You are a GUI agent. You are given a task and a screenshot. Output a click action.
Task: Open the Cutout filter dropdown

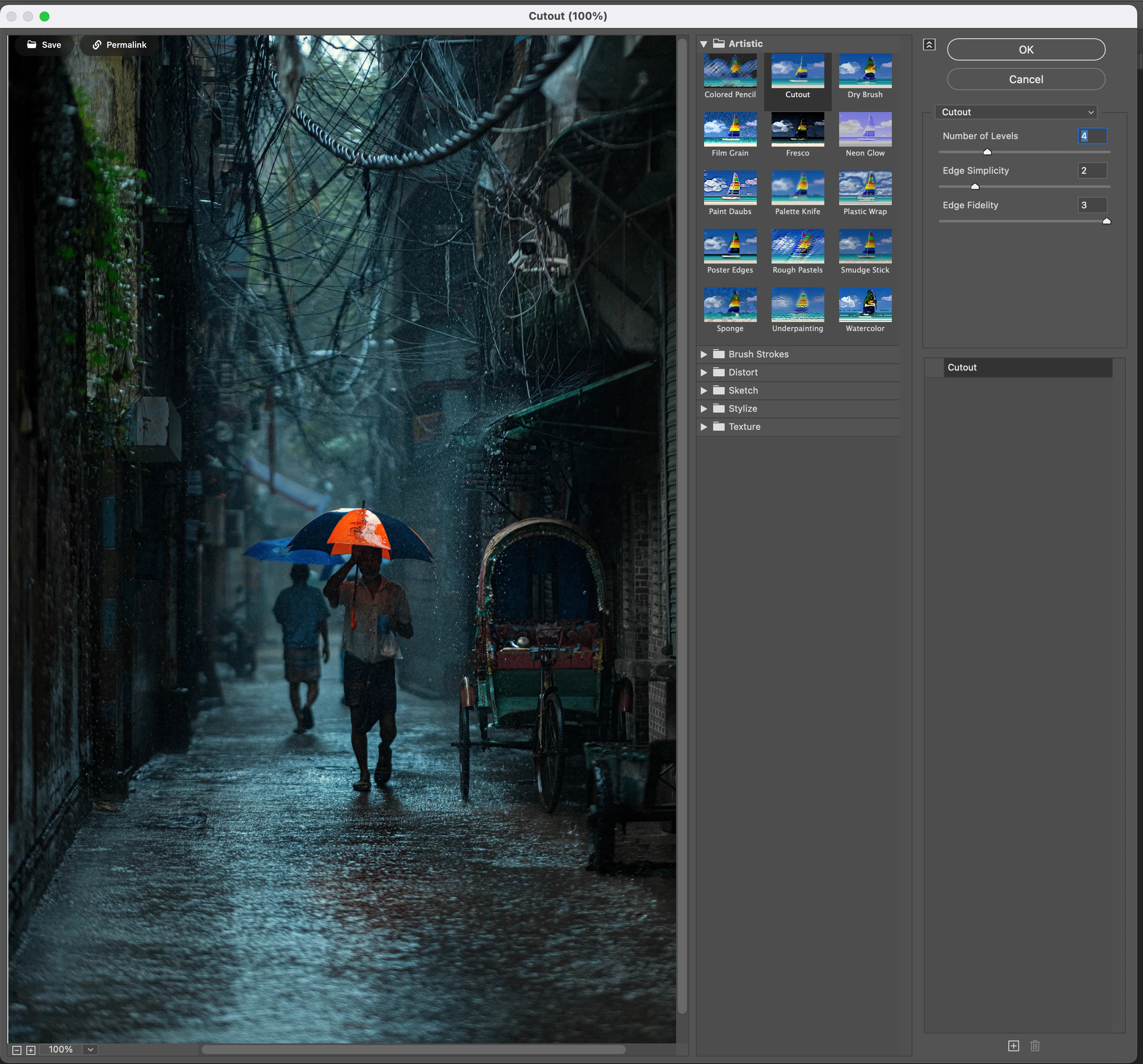pos(1016,112)
